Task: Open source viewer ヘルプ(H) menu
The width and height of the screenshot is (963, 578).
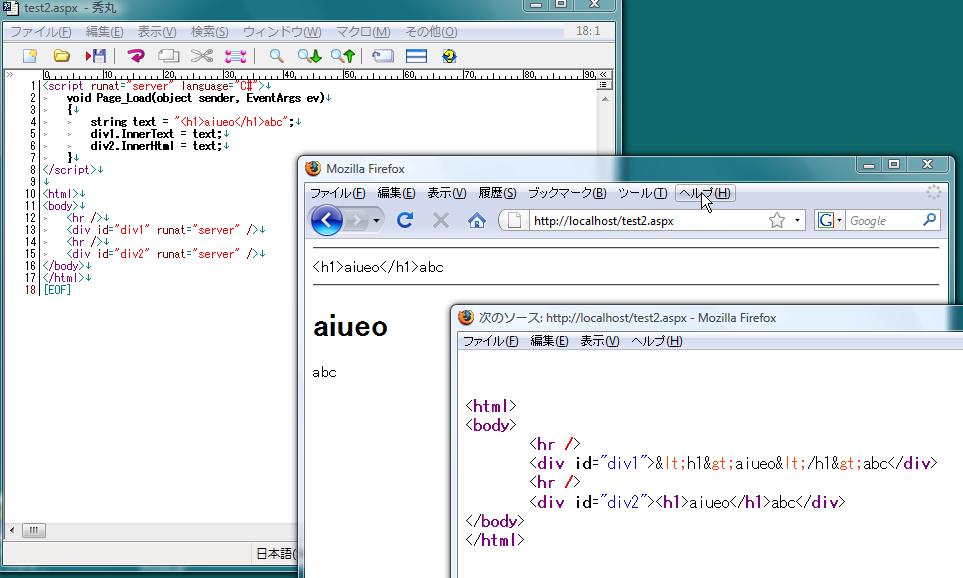Action: [657, 341]
